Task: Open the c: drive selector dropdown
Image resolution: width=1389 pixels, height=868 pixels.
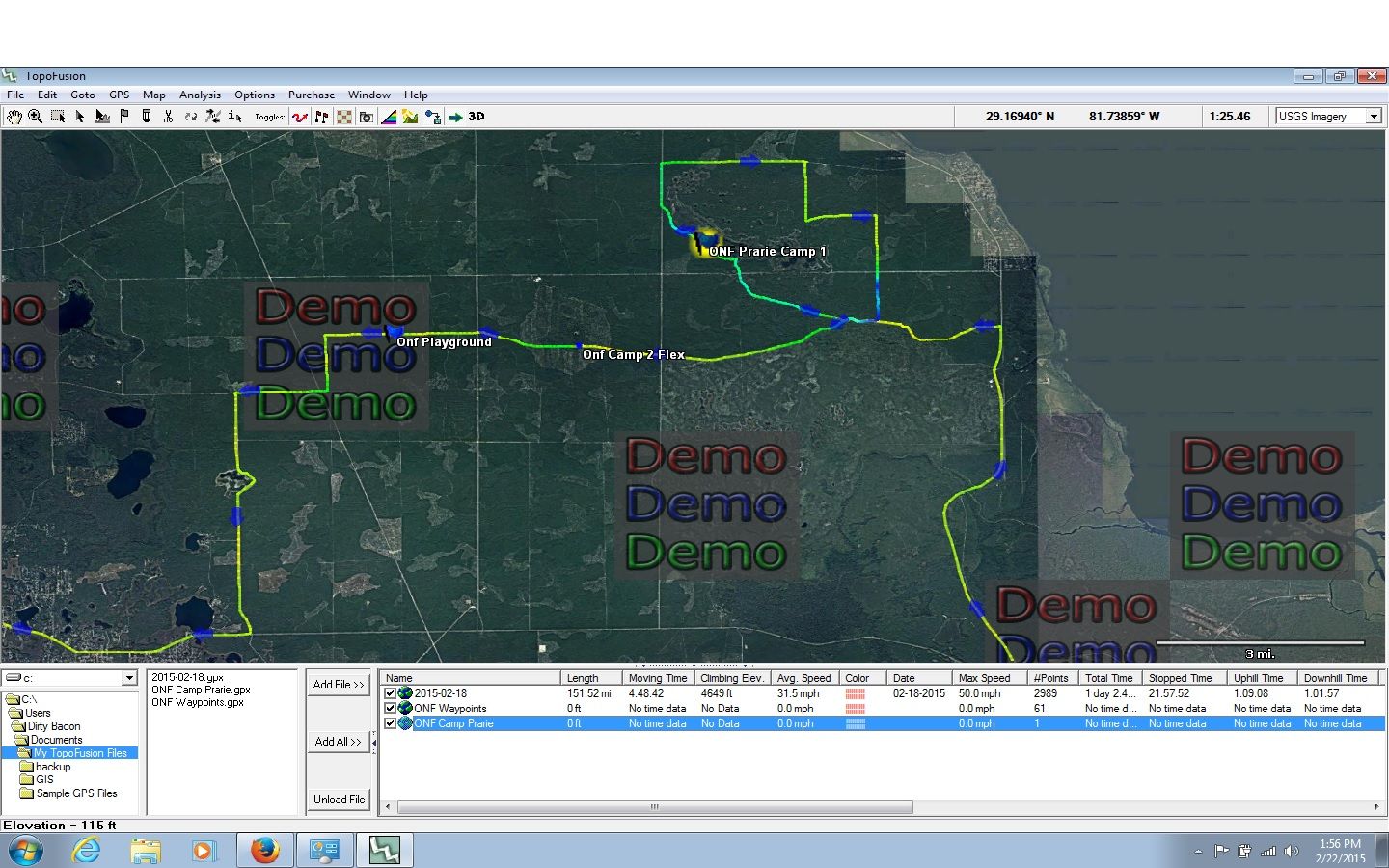Action: pos(129,679)
